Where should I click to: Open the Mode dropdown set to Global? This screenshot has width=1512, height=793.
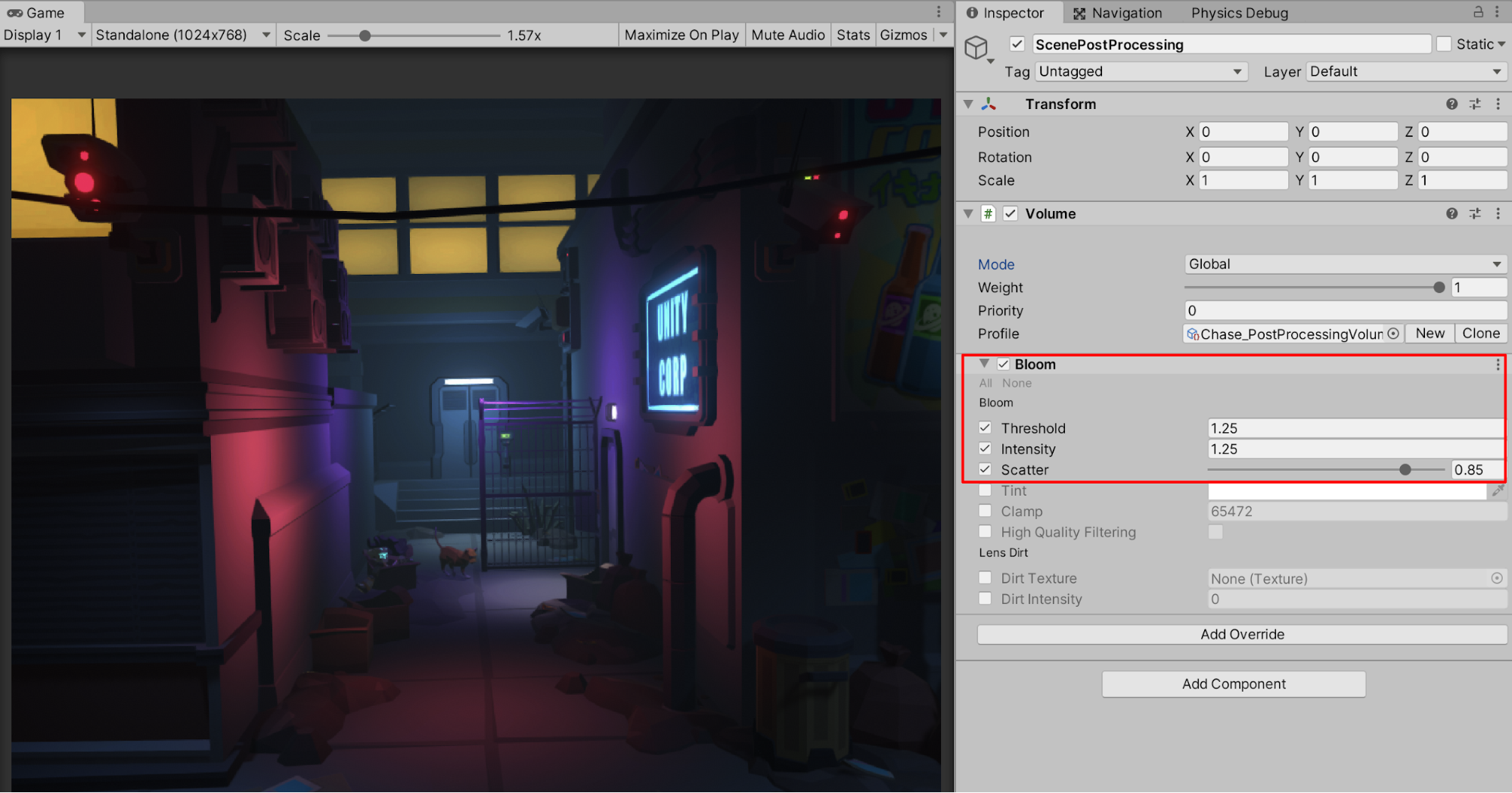pos(1344,264)
